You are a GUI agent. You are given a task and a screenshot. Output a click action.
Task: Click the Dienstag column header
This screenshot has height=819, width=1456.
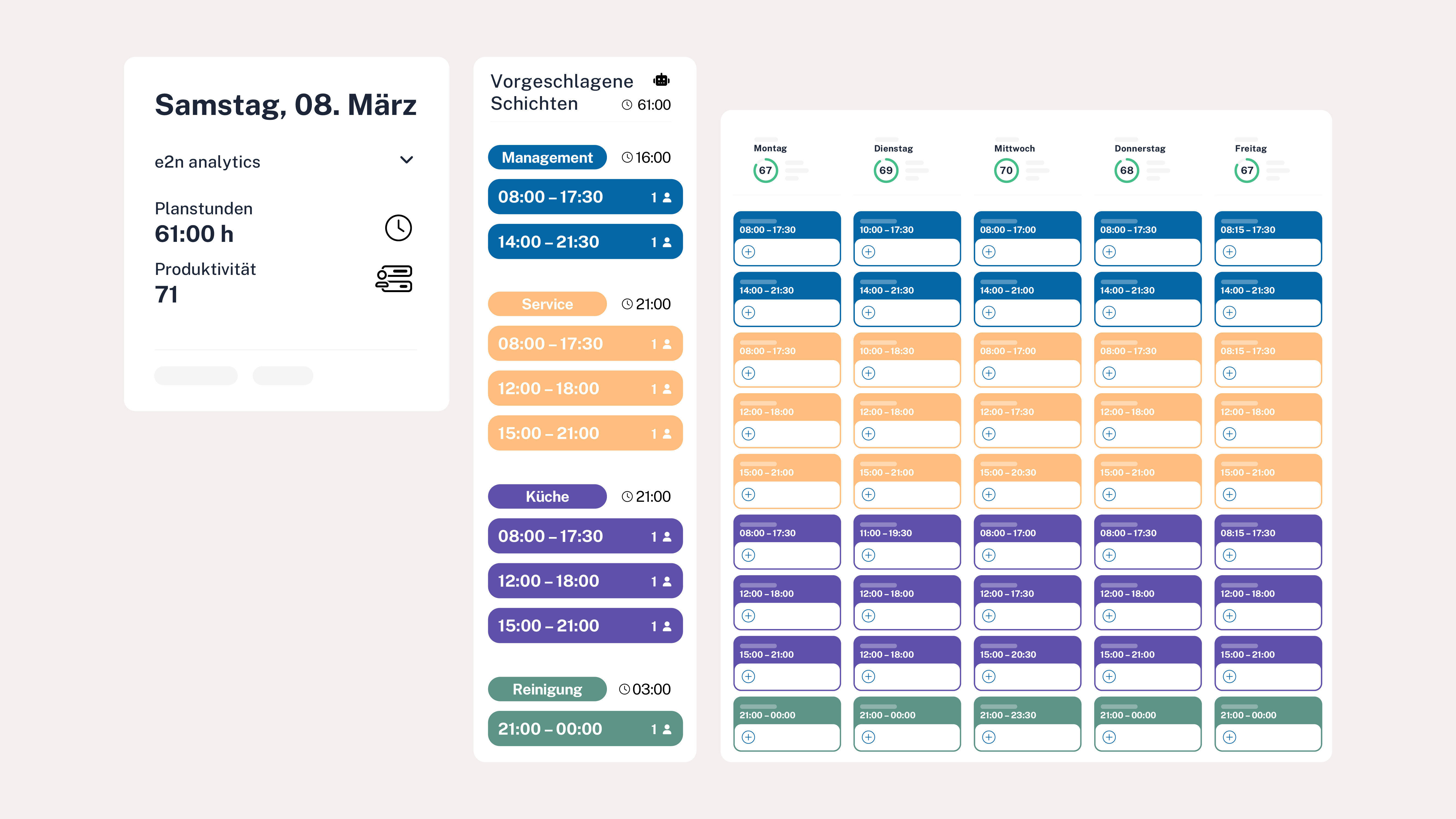point(893,149)
